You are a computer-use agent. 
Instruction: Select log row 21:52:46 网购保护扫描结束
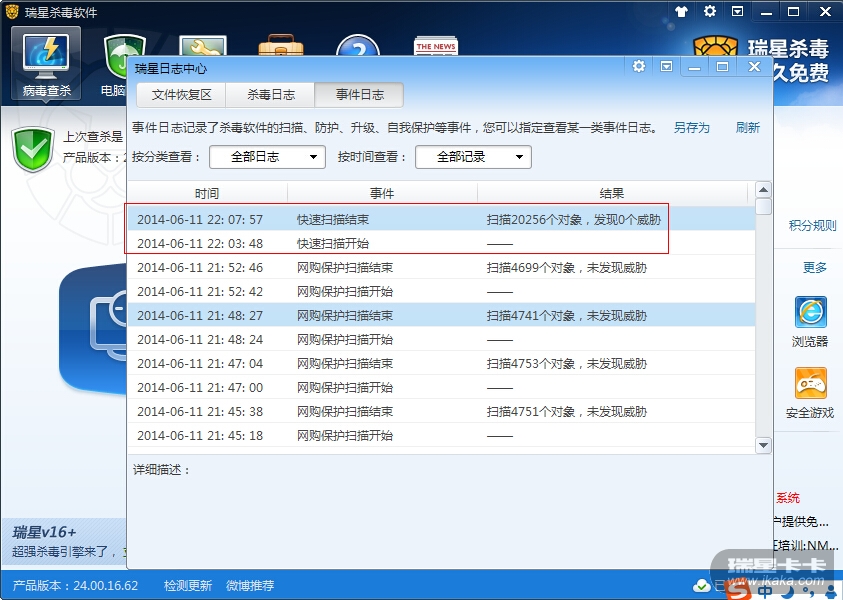tap(441, 268)
